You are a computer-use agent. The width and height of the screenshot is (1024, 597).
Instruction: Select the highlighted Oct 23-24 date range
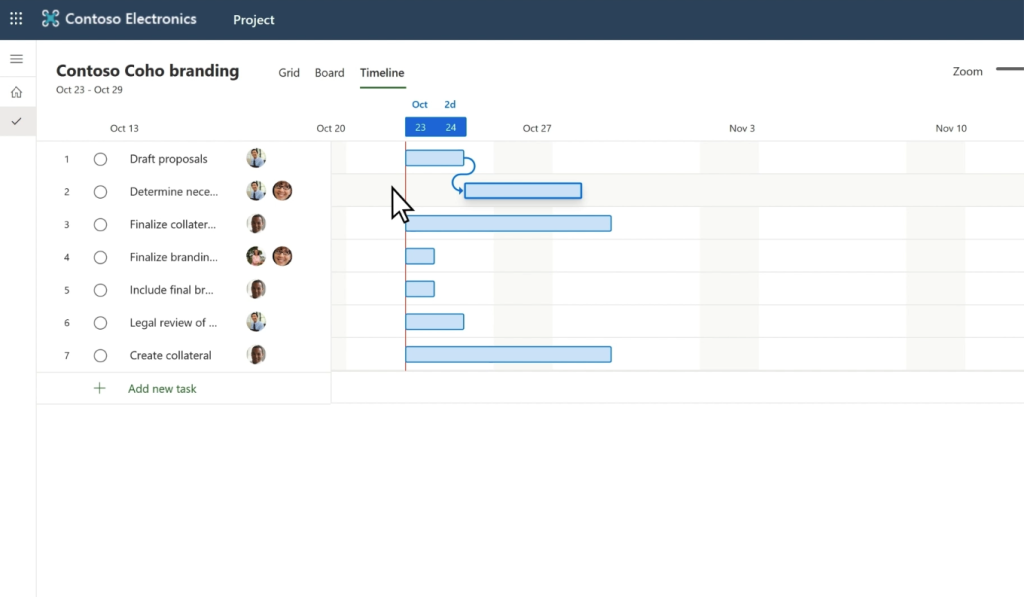pos(435,127)
